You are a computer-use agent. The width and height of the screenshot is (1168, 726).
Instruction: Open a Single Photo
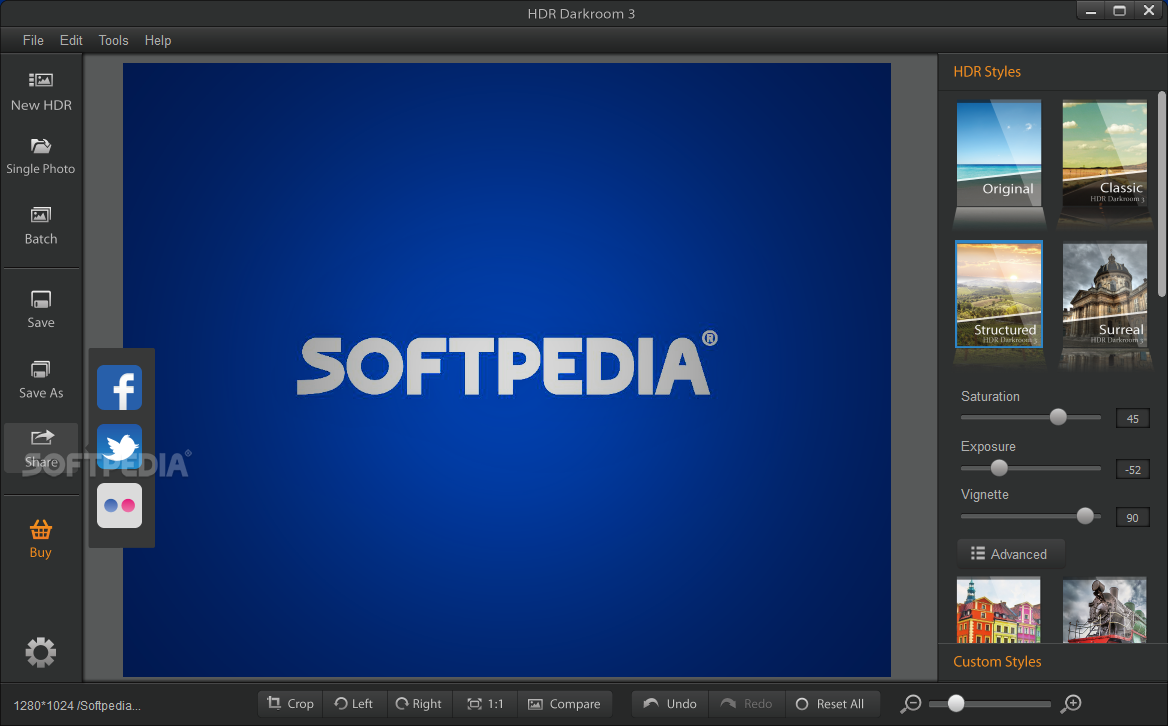[x=41, y=156]
